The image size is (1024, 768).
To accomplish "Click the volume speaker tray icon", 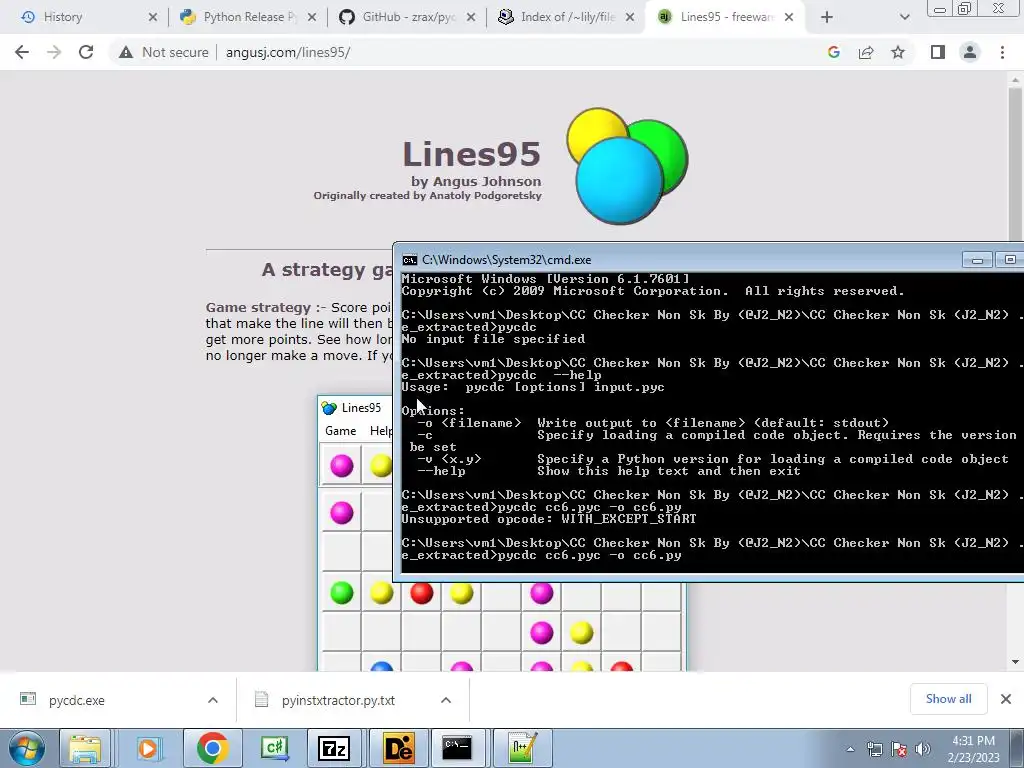I will (x=922, y=749).
